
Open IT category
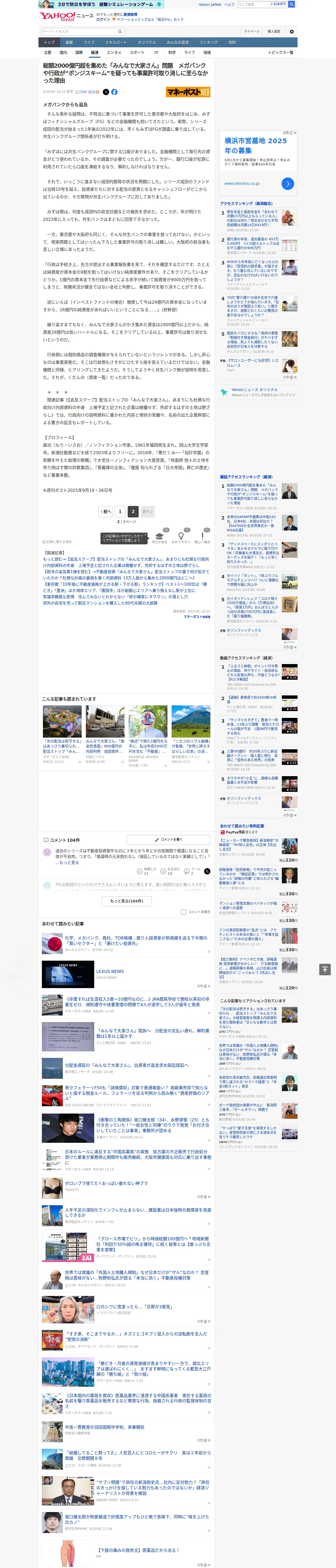pyautogui.click(x=156, y=52)
